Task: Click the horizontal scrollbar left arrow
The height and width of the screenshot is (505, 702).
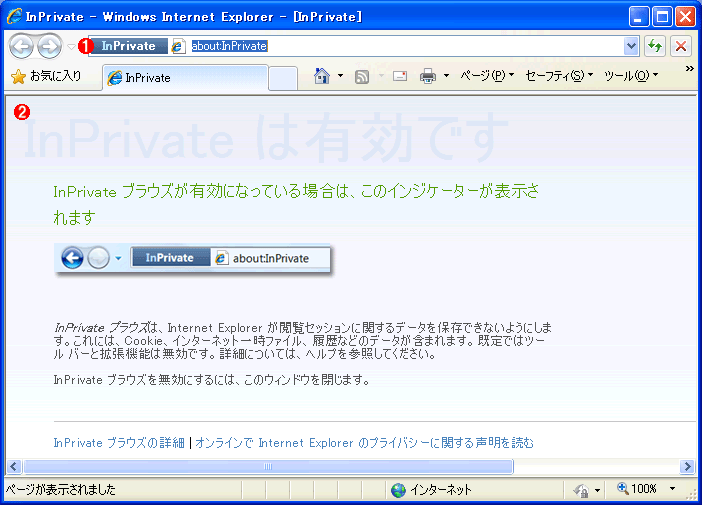Action: click(14, 466)
